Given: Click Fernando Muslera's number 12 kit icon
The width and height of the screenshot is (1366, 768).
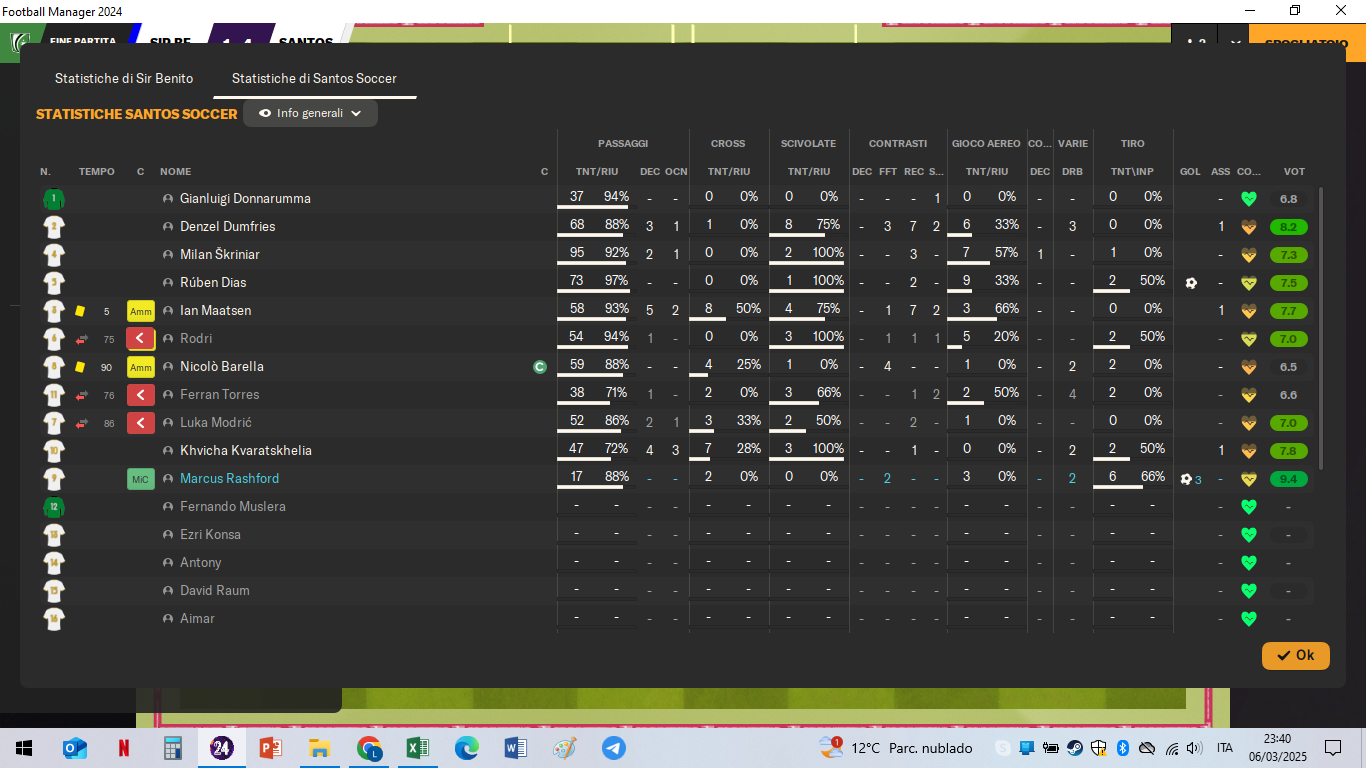Looking at the screenshot, I should pyautogui.click(x=53, y=507).
